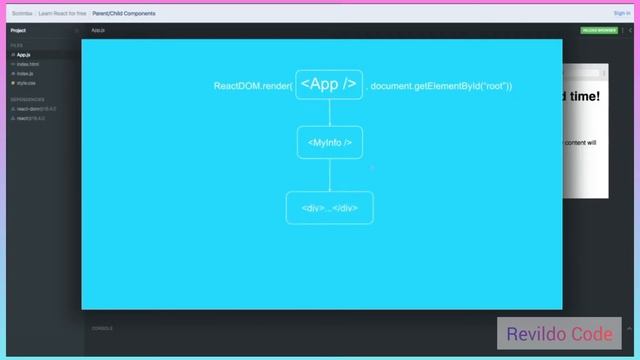Click the document.getElementById("root") text
This screenshot has width=640, height=360.
point(441,86)
